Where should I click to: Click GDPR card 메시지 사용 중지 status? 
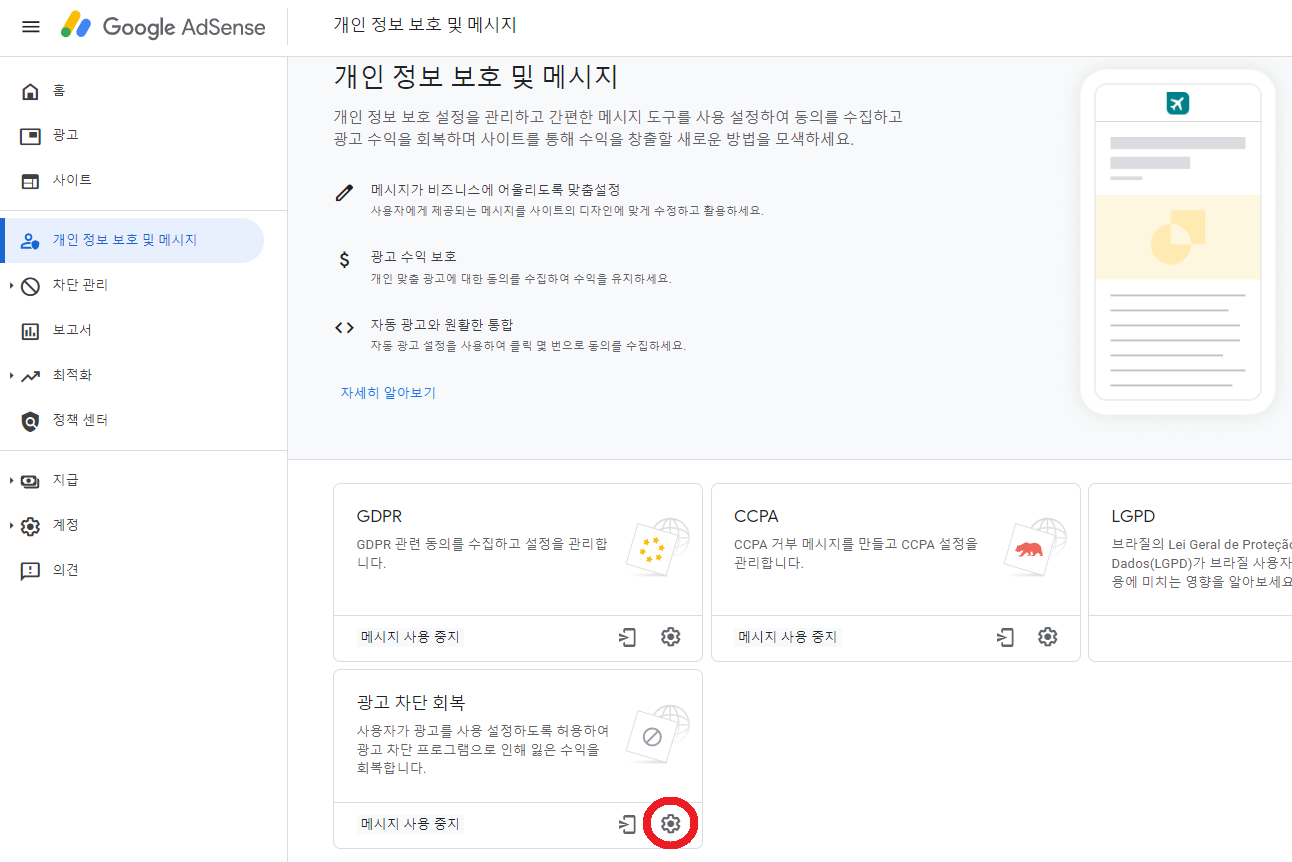[x=410, y=637]
